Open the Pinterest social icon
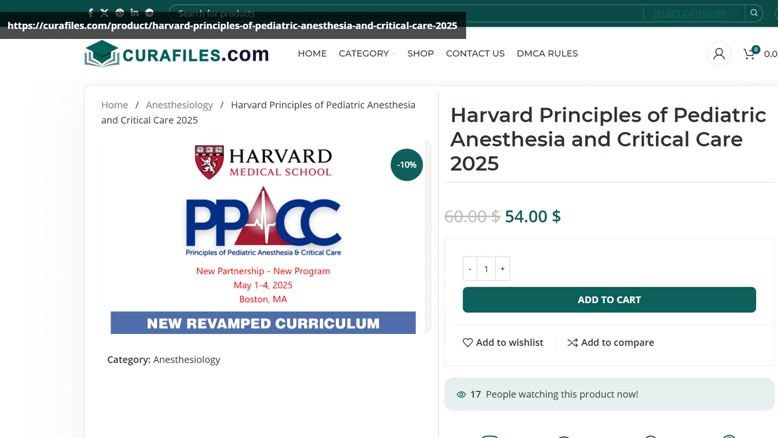 click(x=120, y=13)
